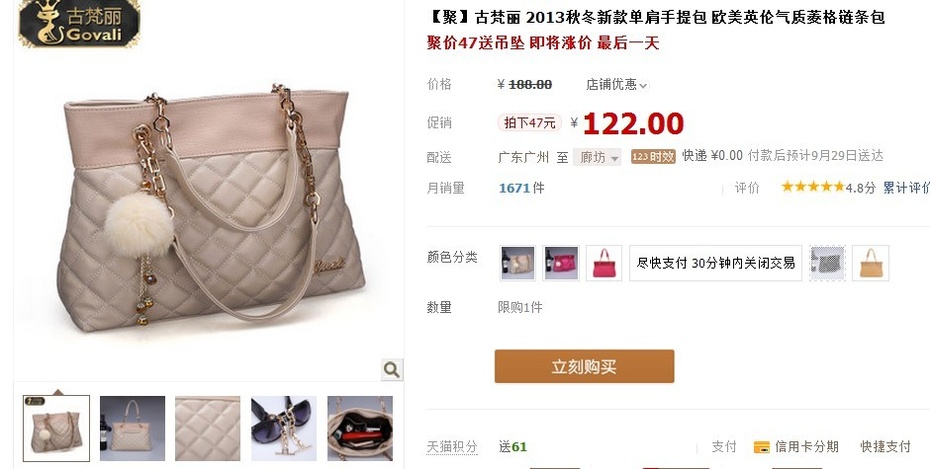This screenshot has height=469, width=930.
Task: Click the credit card installment icon
Action: (762, 447)
